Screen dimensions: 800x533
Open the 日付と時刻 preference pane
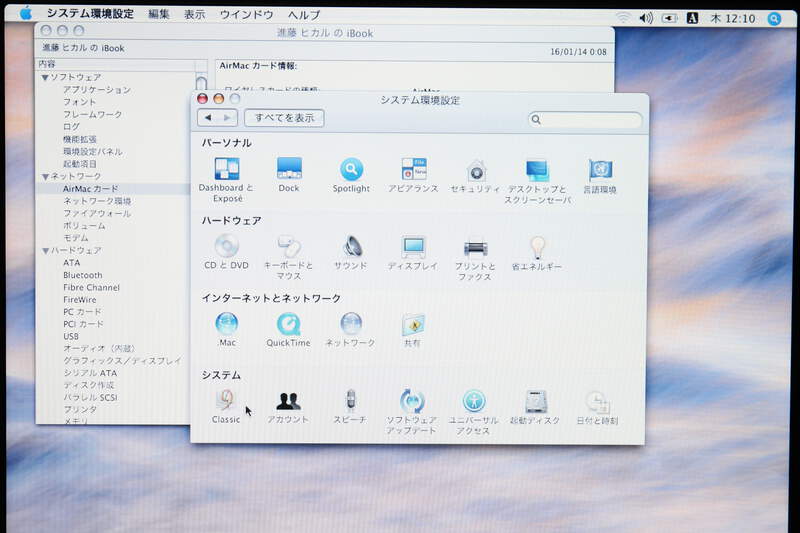(x=597, y=408)
